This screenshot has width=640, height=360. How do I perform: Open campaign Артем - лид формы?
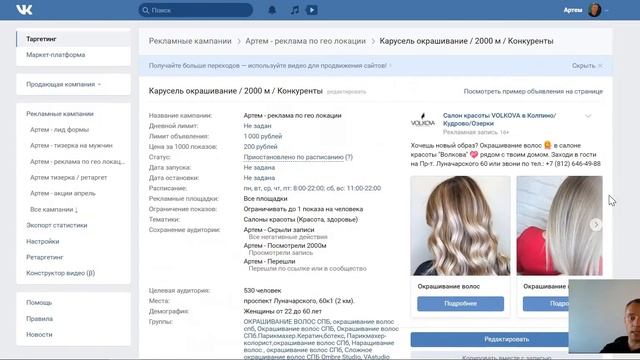pyautogui.click(x=59, y=130)
